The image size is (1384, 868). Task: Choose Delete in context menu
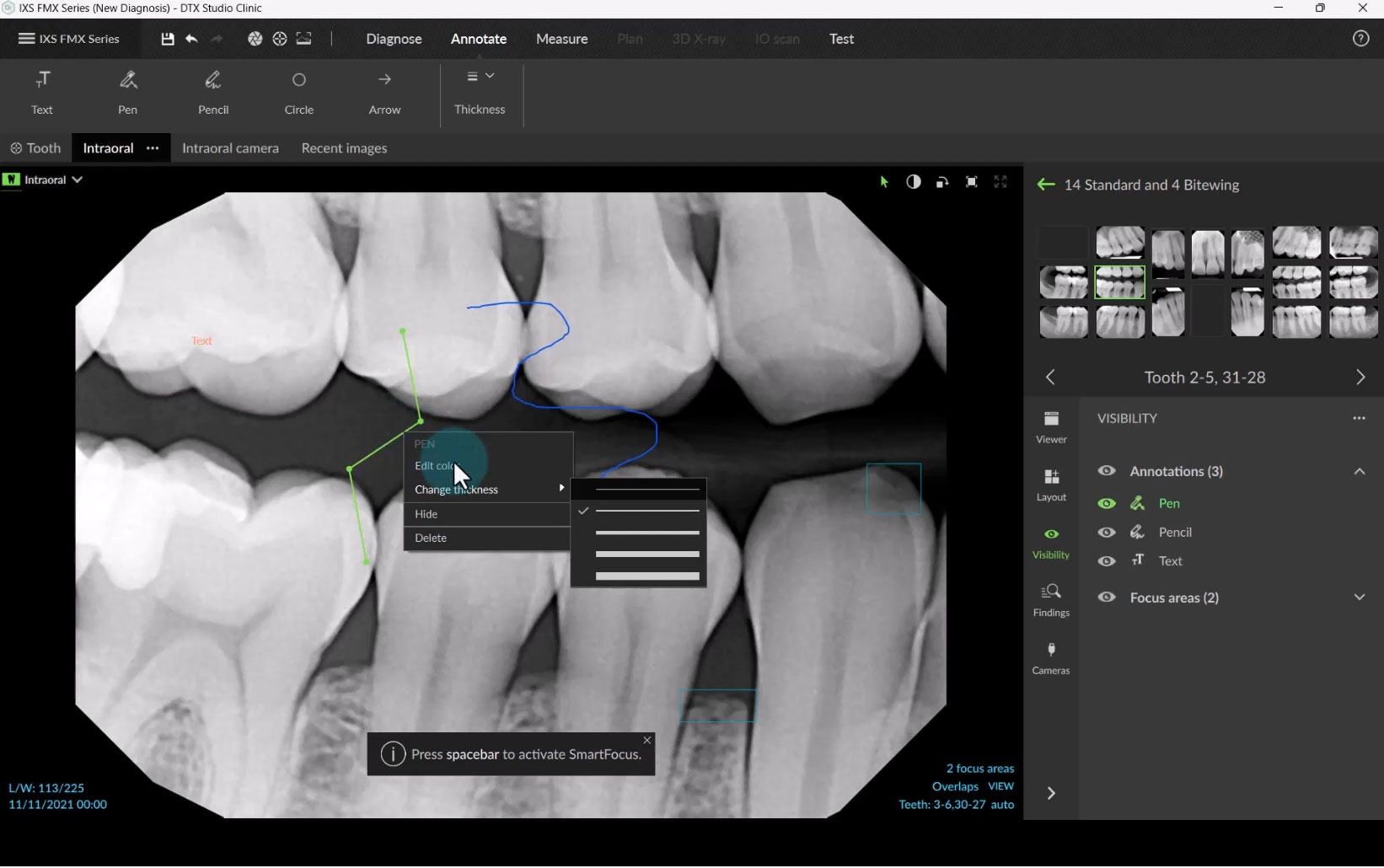(x=488, y=538)
